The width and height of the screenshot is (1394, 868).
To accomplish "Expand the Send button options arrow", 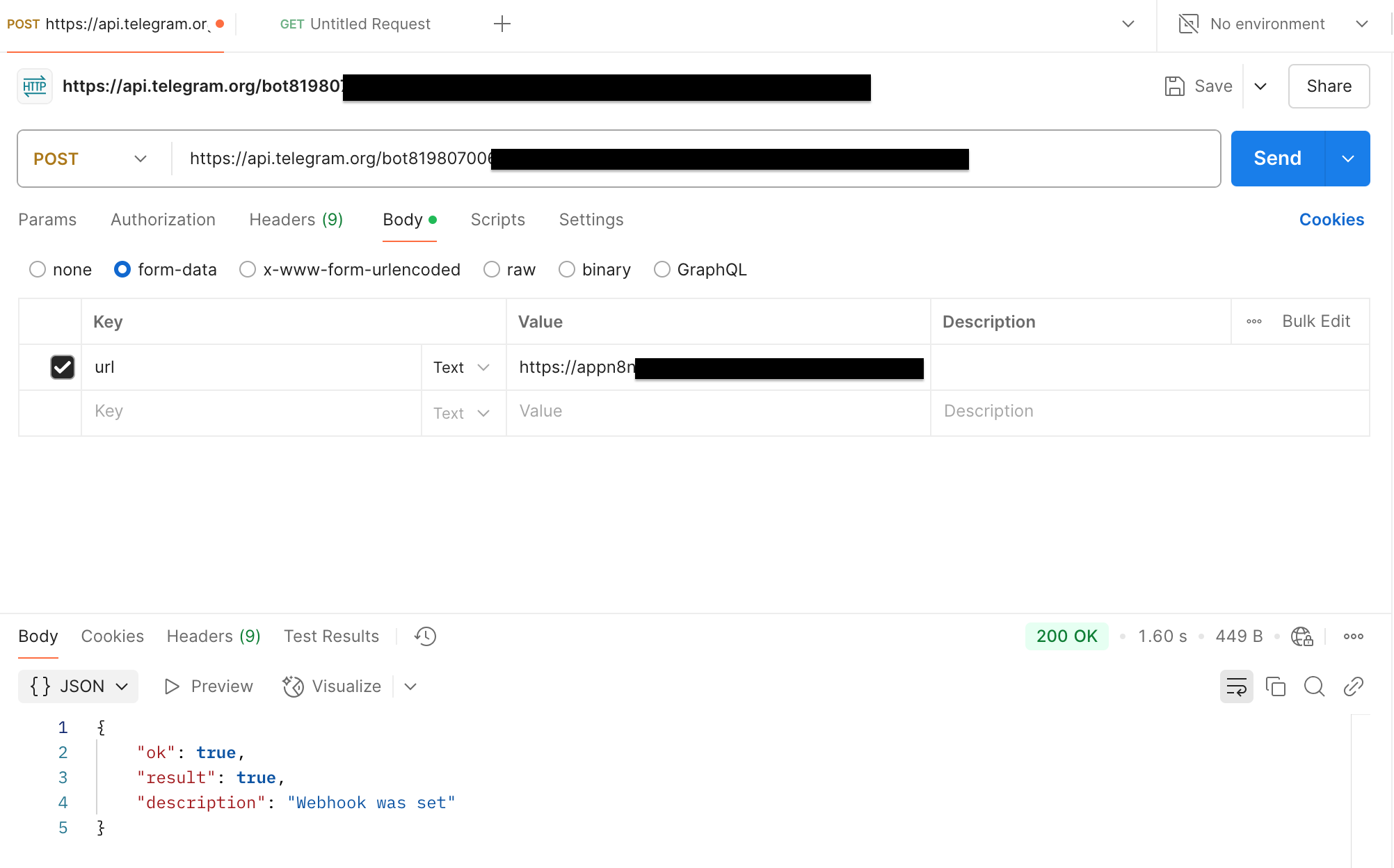I will coord(1348,159).
